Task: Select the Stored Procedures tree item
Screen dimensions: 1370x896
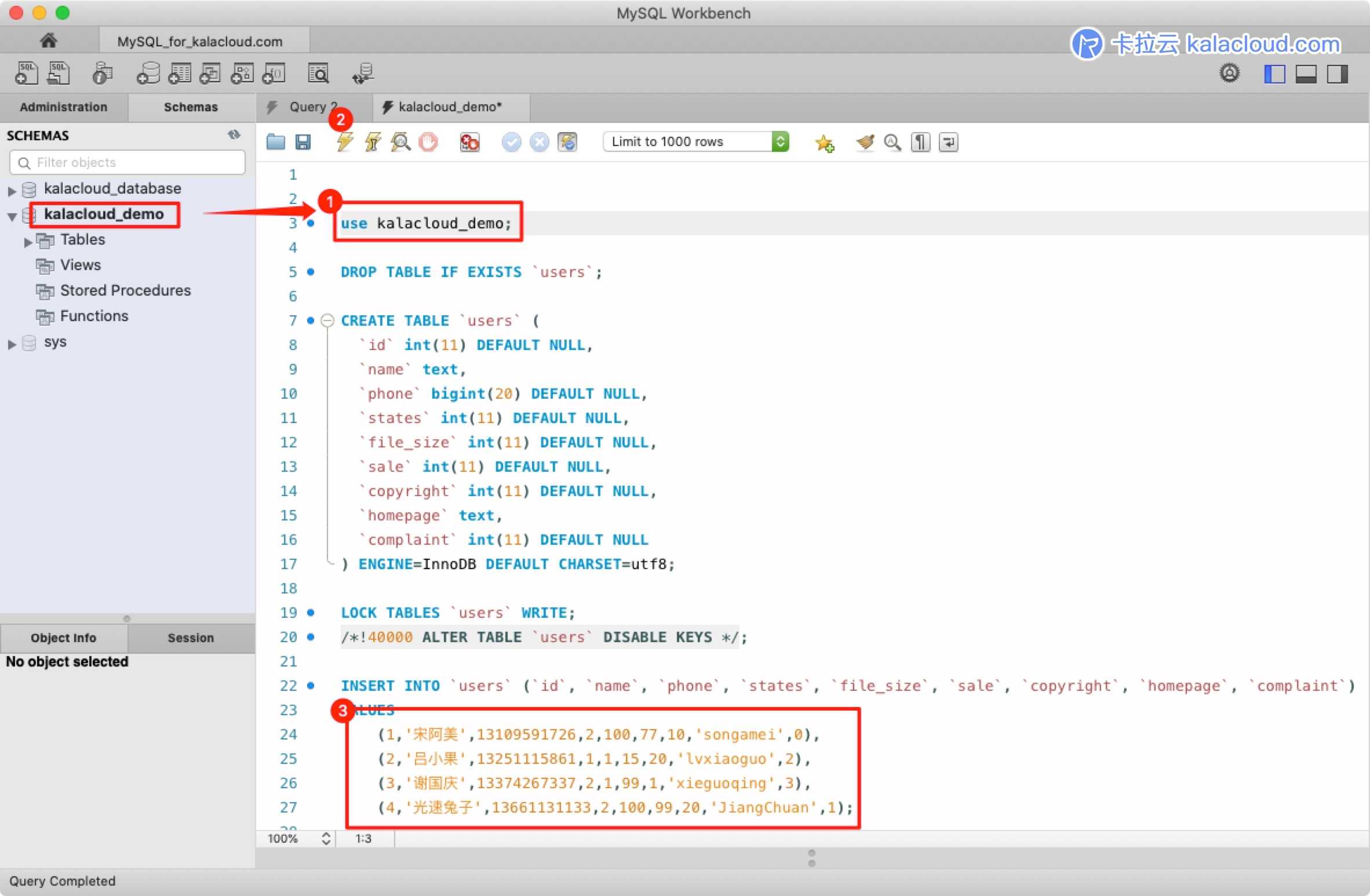Action: pyautogui.click(x=125, y=290)
